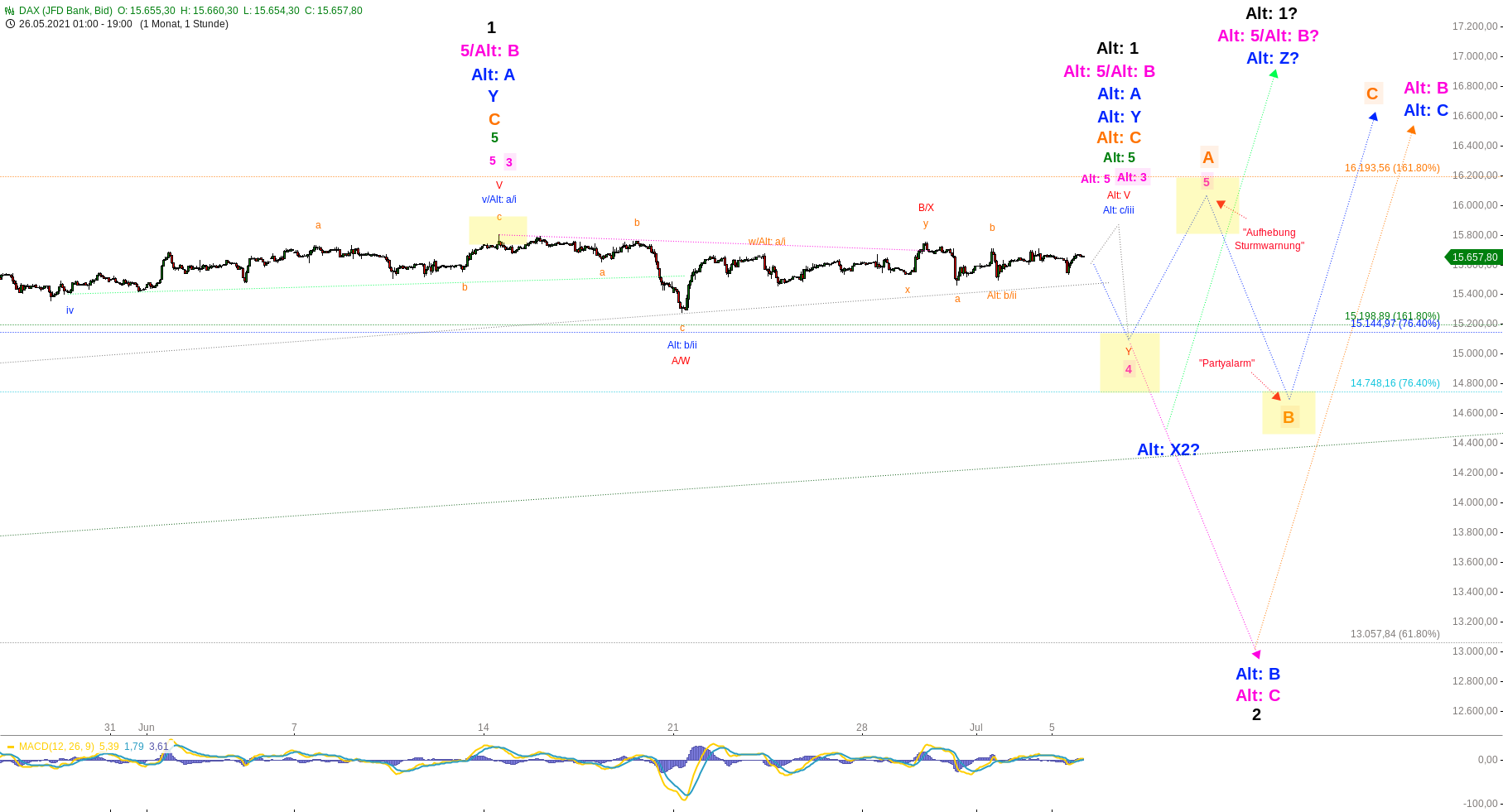This screenshot has height=812, width=1503.
Task: Click the timeframe text (1 Monat, 1 Stunde)
Action: 184,24
